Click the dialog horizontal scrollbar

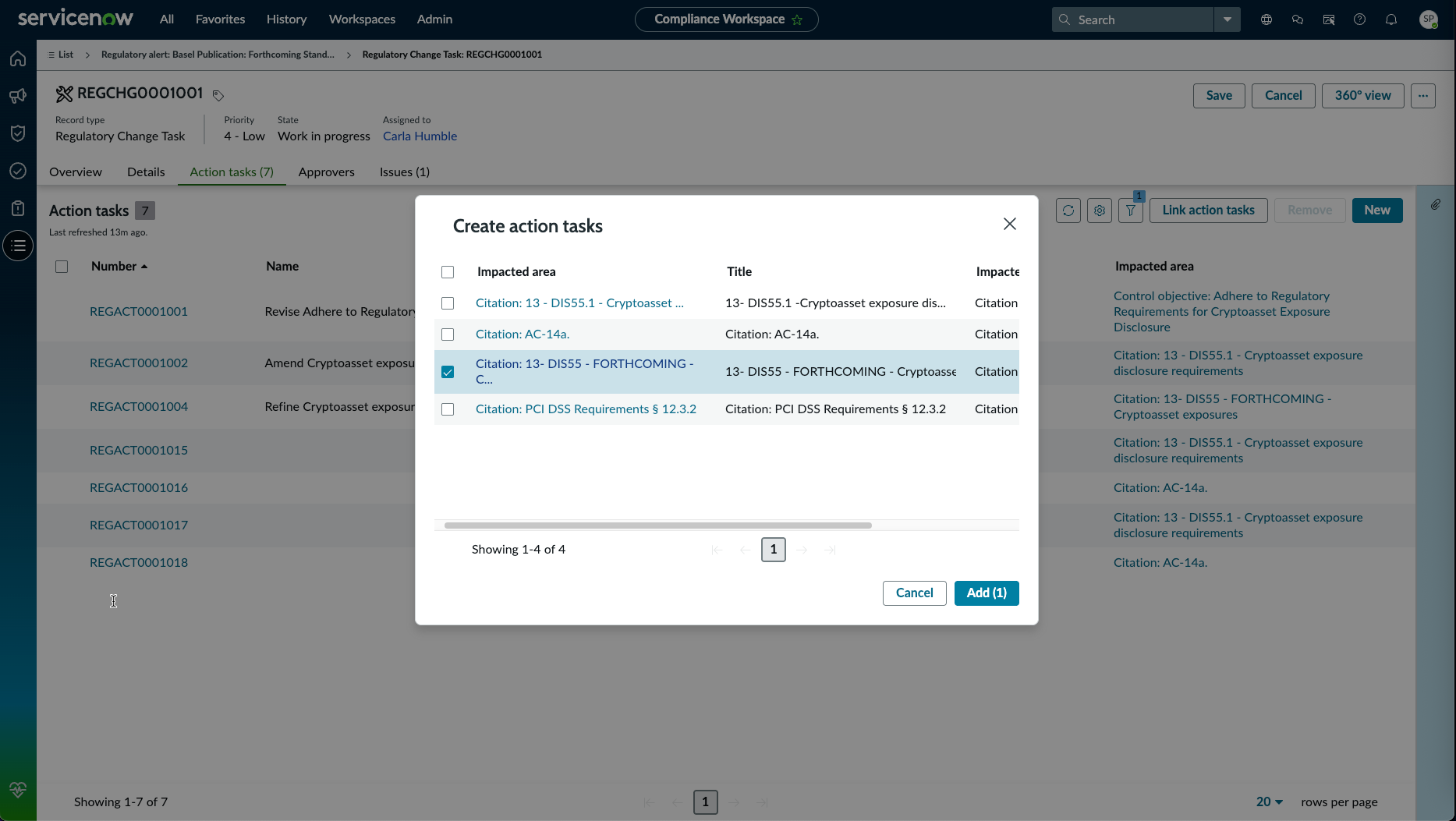click(x=657, y=526)
